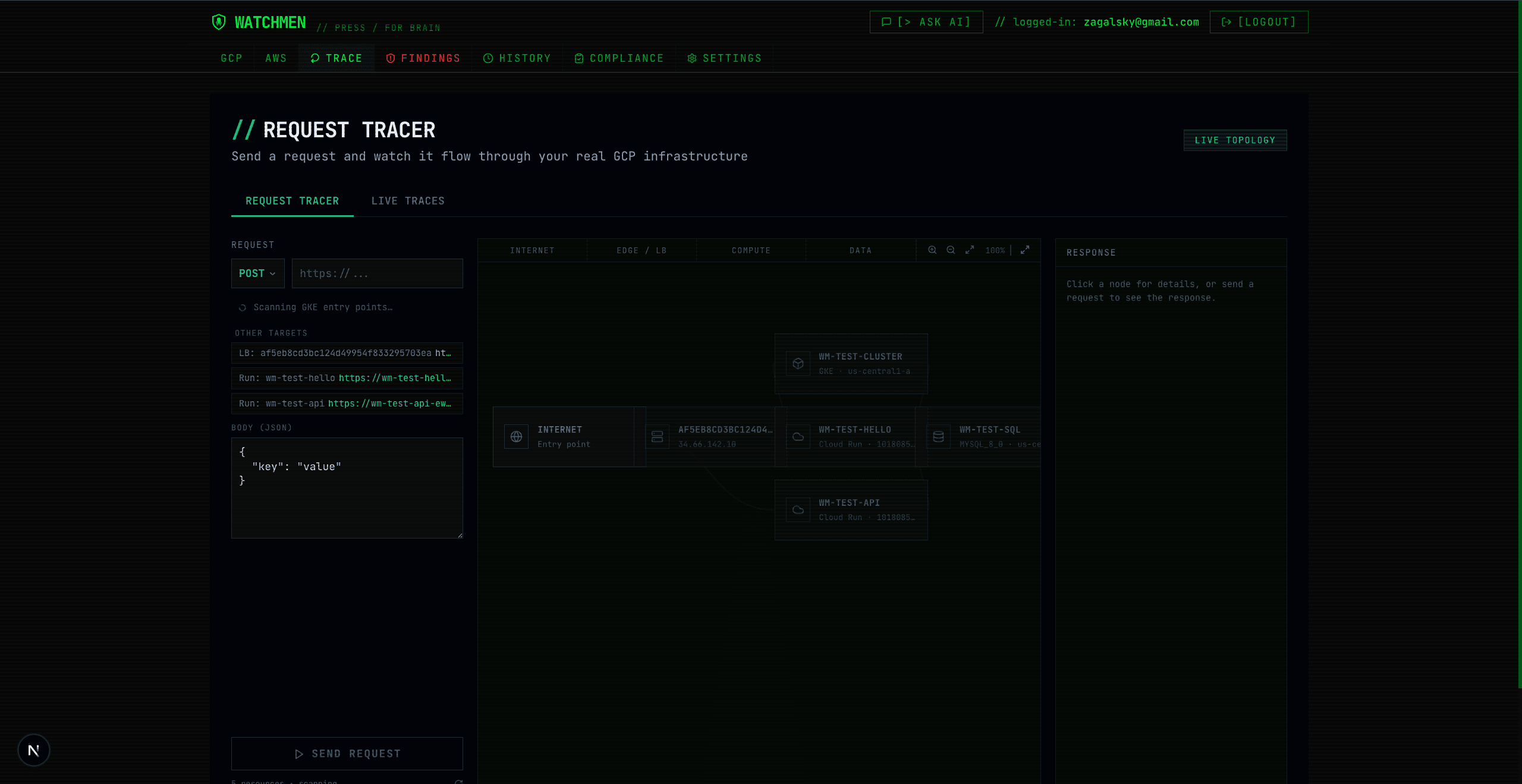Viewport: 1522px width, 784px height.
Task: Zoom in on the topology canvas
Action: point(932,250)
